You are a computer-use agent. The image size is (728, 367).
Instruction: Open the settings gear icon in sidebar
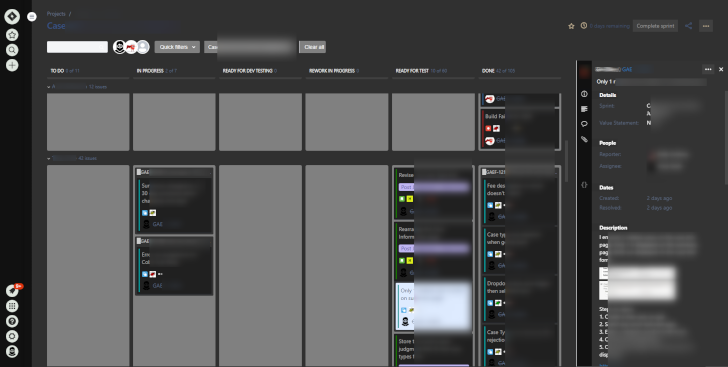[12, 336]
